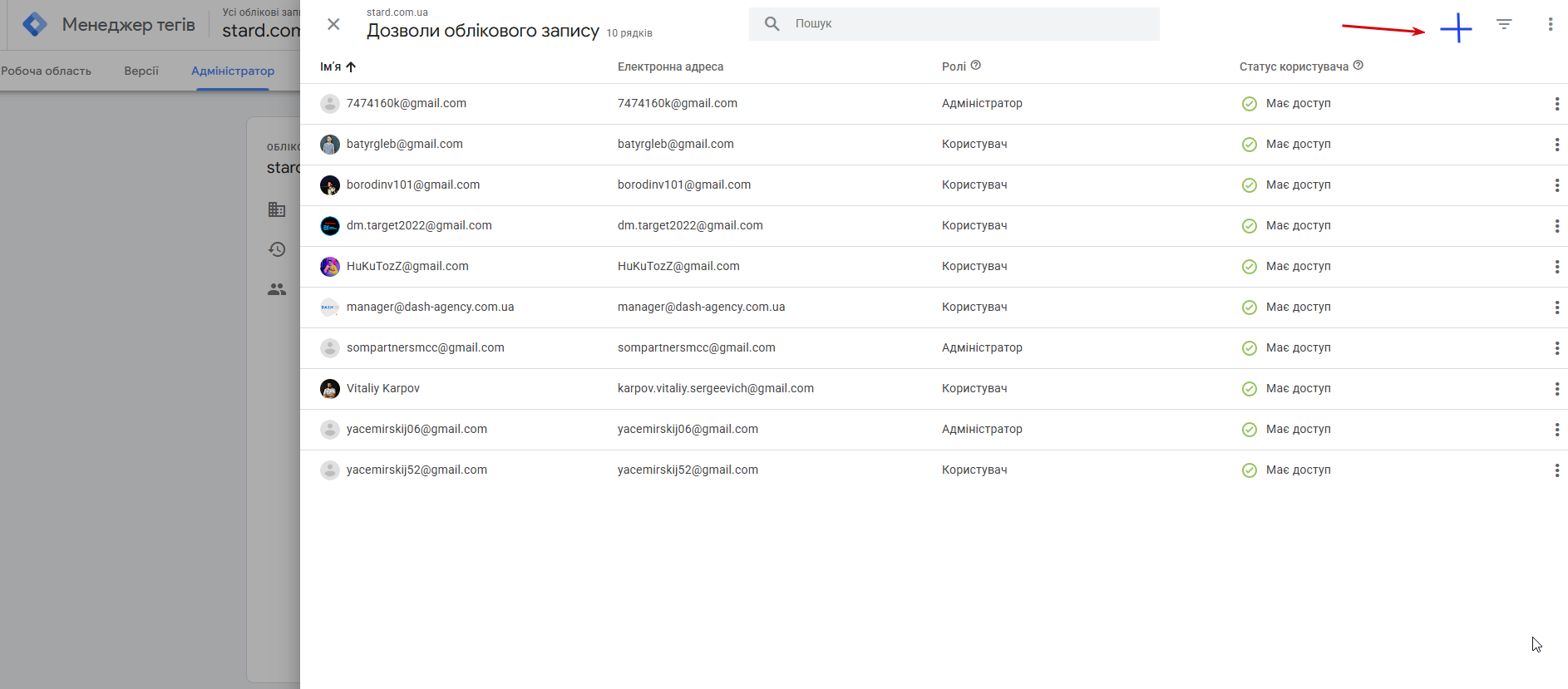Select the Адміністратор tab

pos(233,71)
